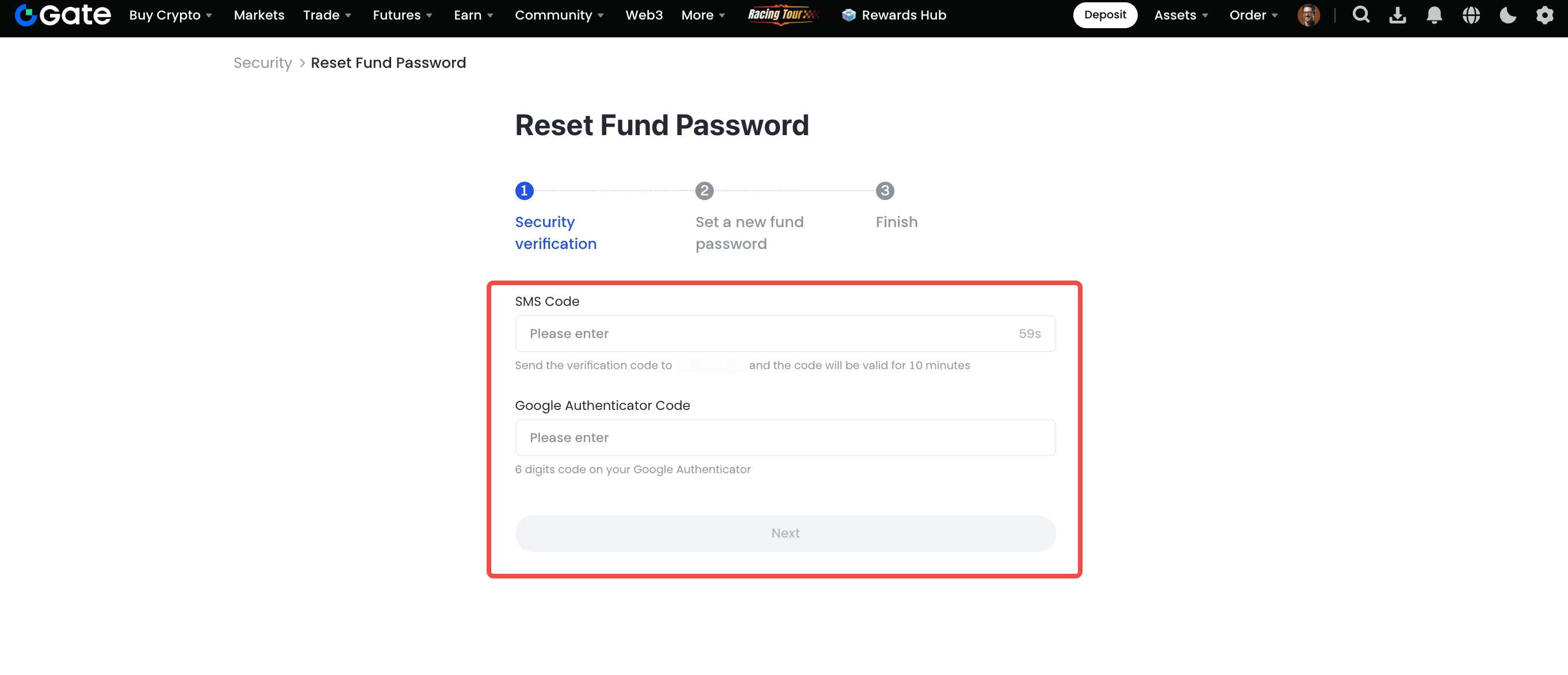Open the search magnifier icon

pos(1360,15)
